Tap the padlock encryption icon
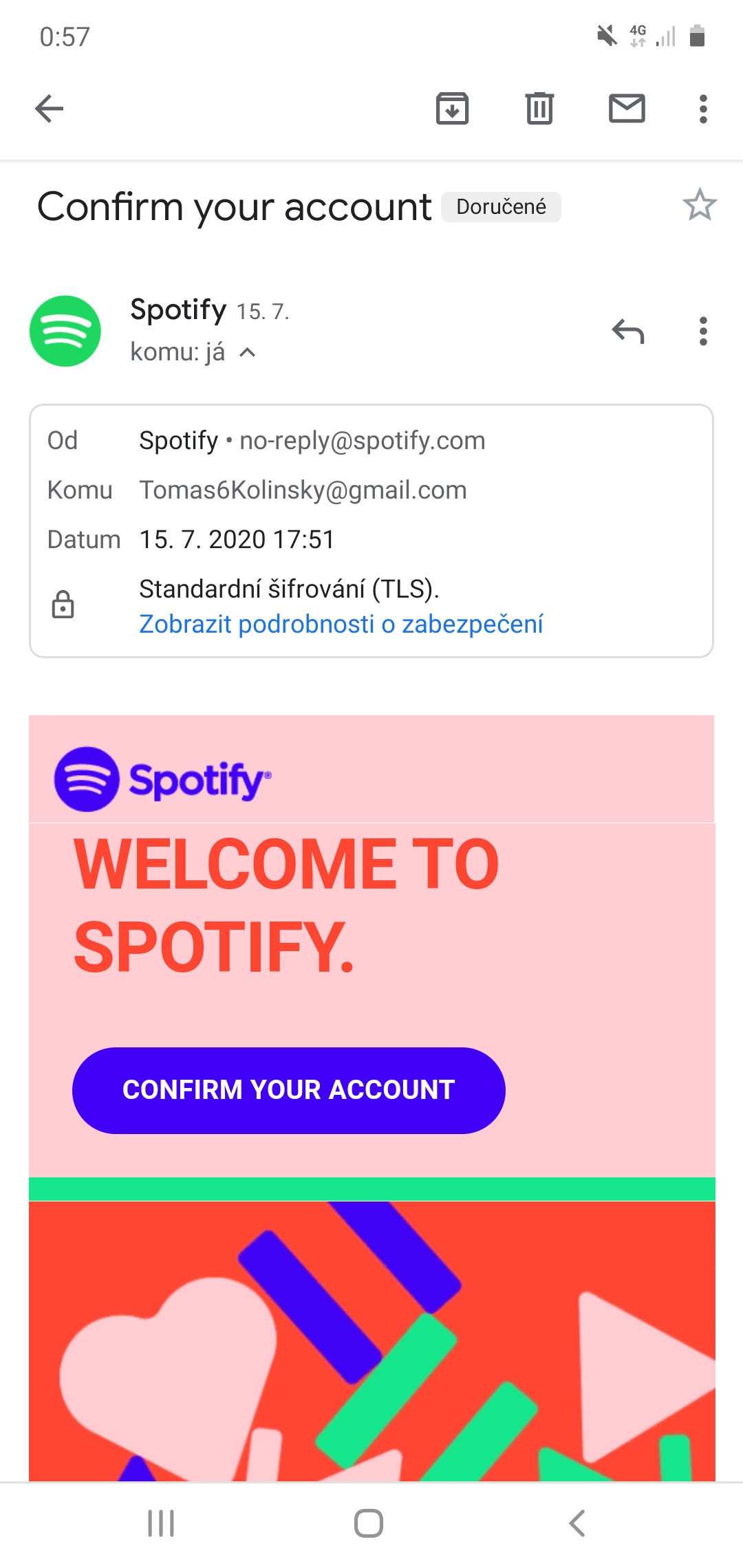The height and width of the screenshot is (1568, 743). tap(63, 605)
